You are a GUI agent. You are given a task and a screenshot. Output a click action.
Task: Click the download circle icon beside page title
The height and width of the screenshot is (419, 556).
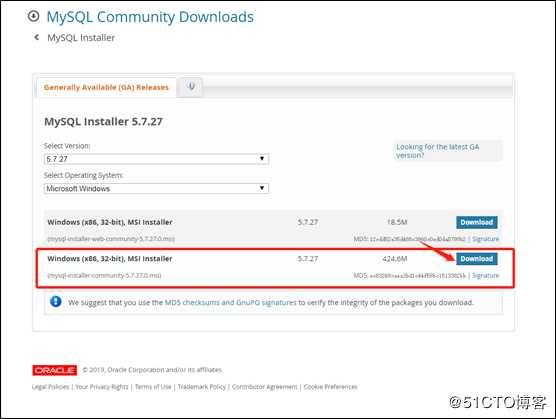click(33, 16)
